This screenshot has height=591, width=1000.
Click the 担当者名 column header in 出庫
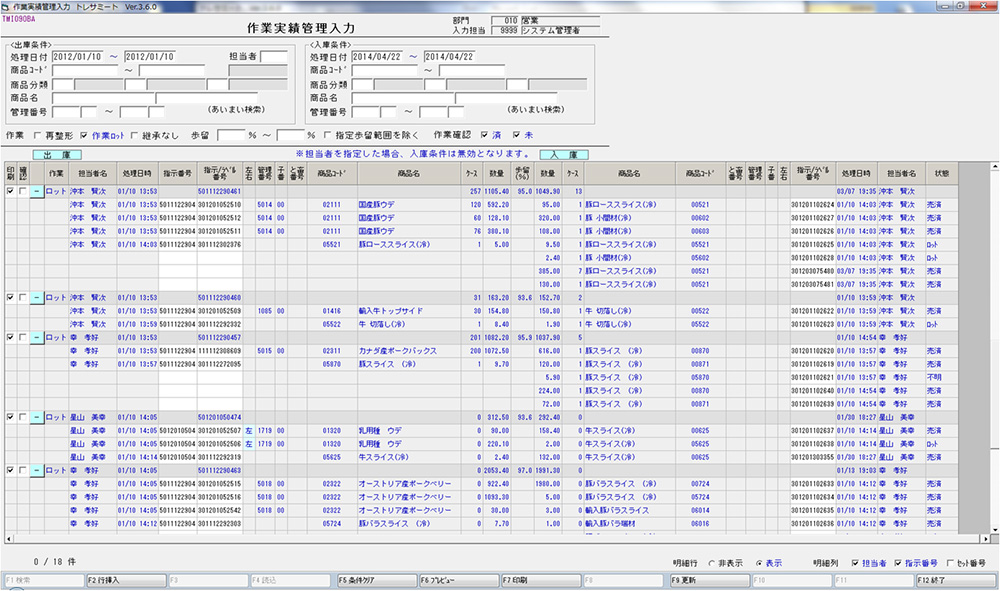(92, 173)
